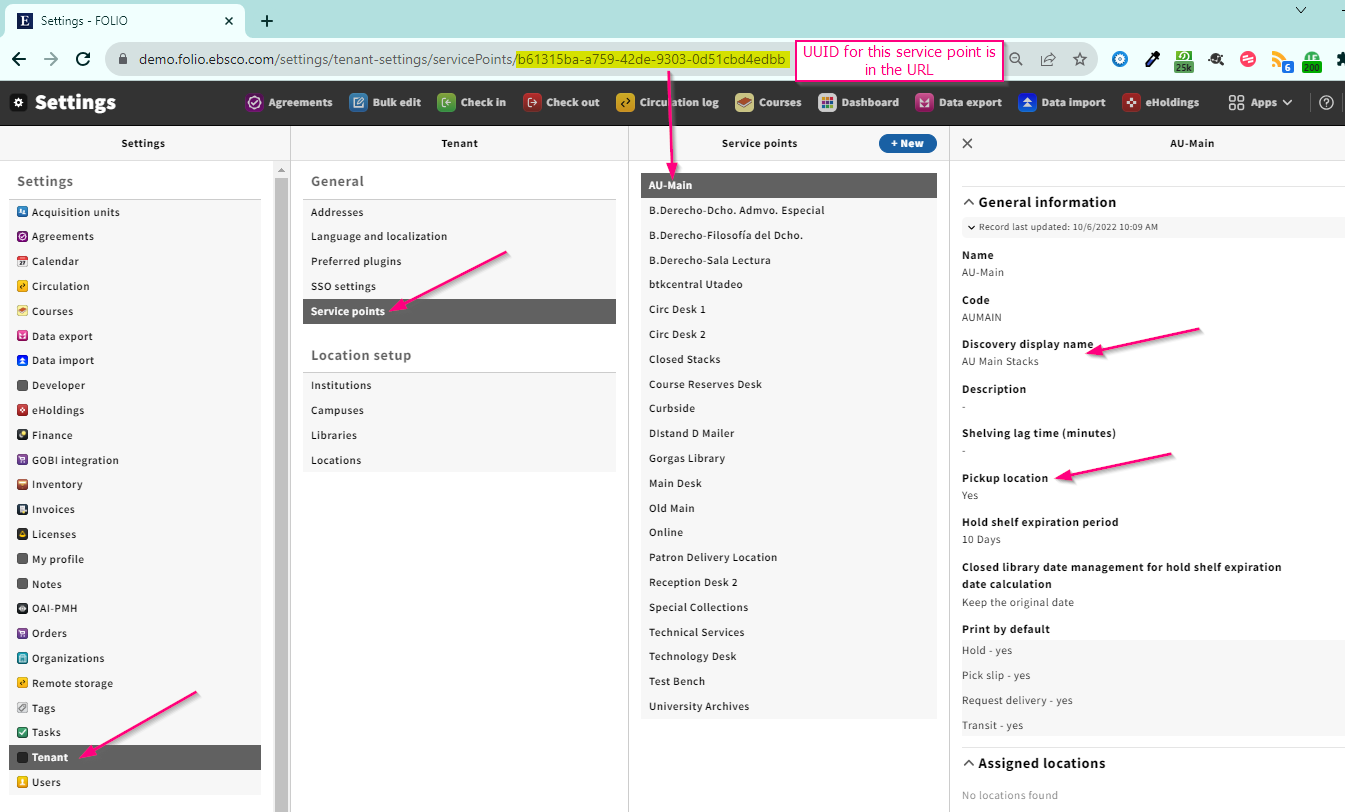Viewport: 1345px width, 812px height.
Task: Open the Courses app from the header
Action: tap(768, 102)
